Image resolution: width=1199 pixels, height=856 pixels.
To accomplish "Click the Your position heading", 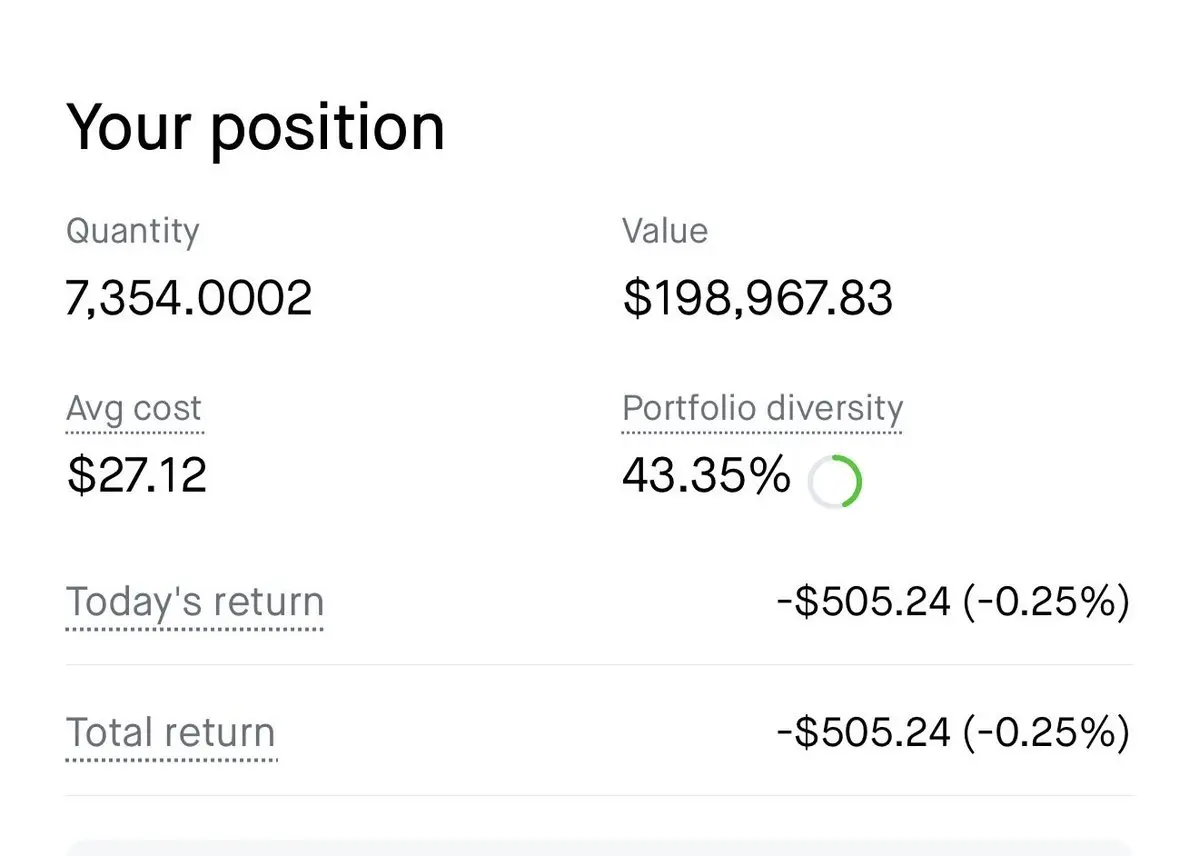I will (255, 127).
